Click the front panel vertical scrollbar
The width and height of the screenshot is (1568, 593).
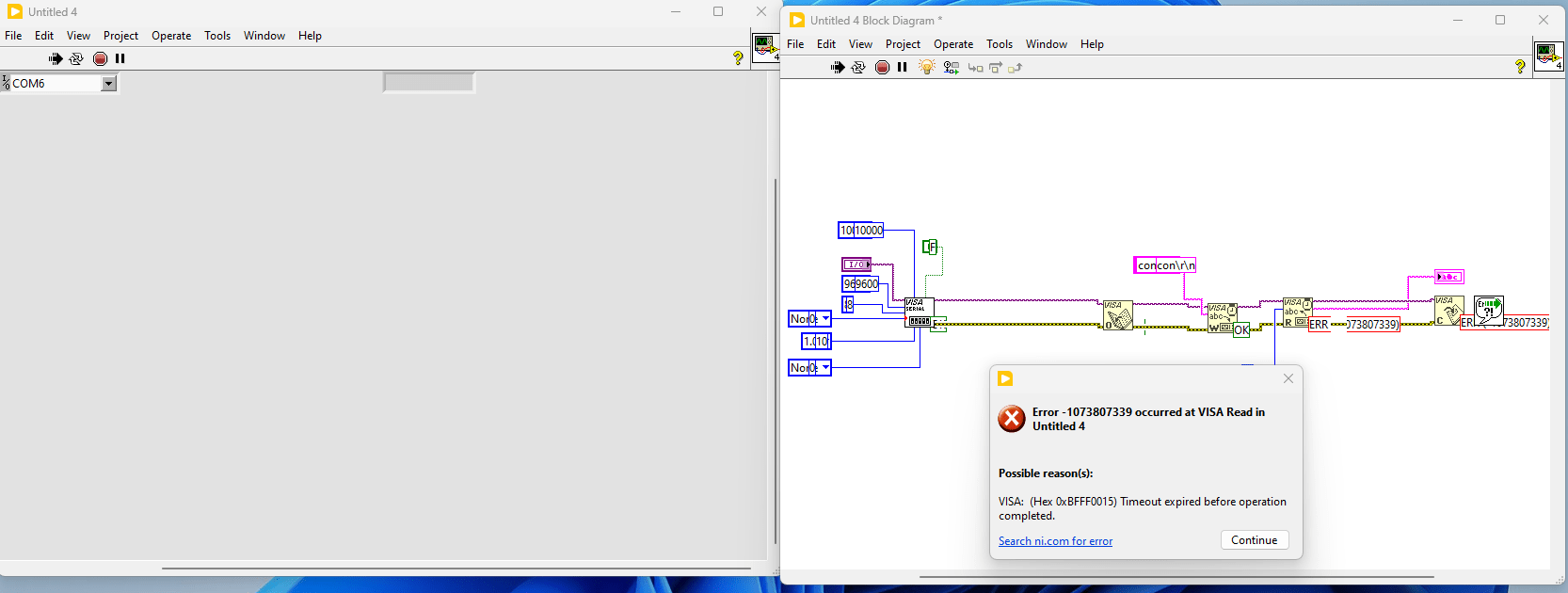click(775, 362)
